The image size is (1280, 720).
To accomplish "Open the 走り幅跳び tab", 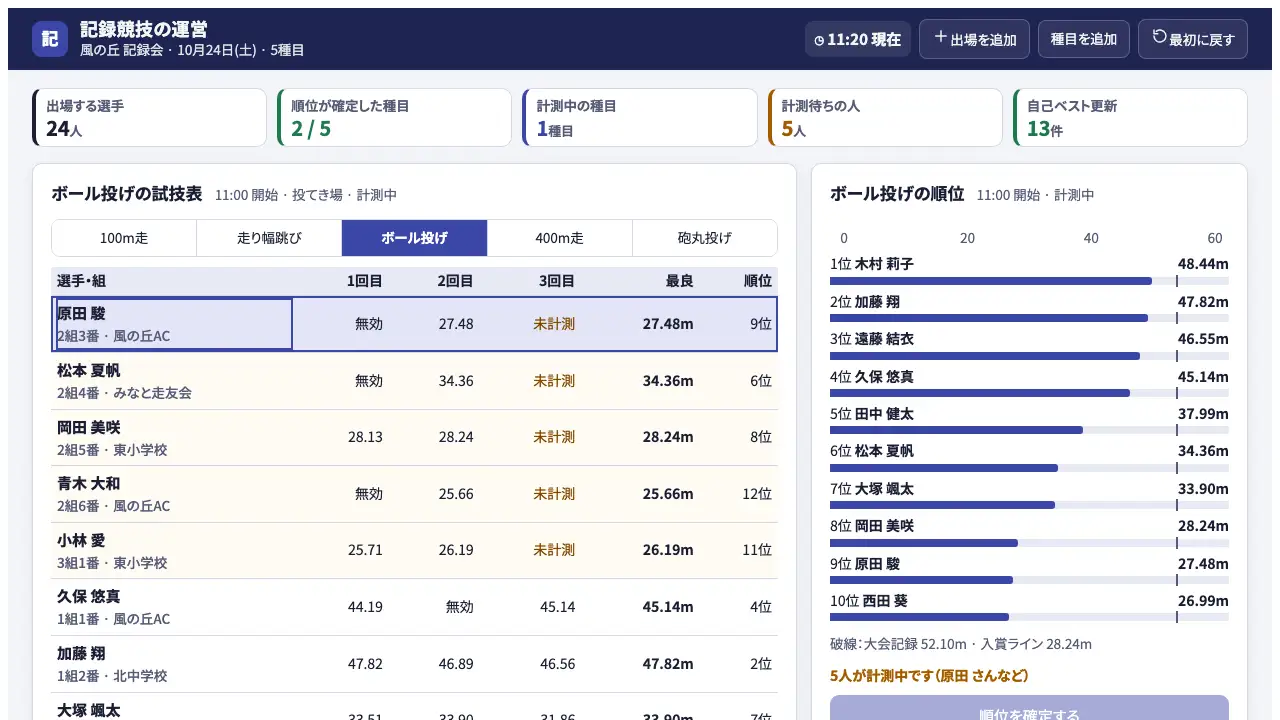I will tap(269, 238).
